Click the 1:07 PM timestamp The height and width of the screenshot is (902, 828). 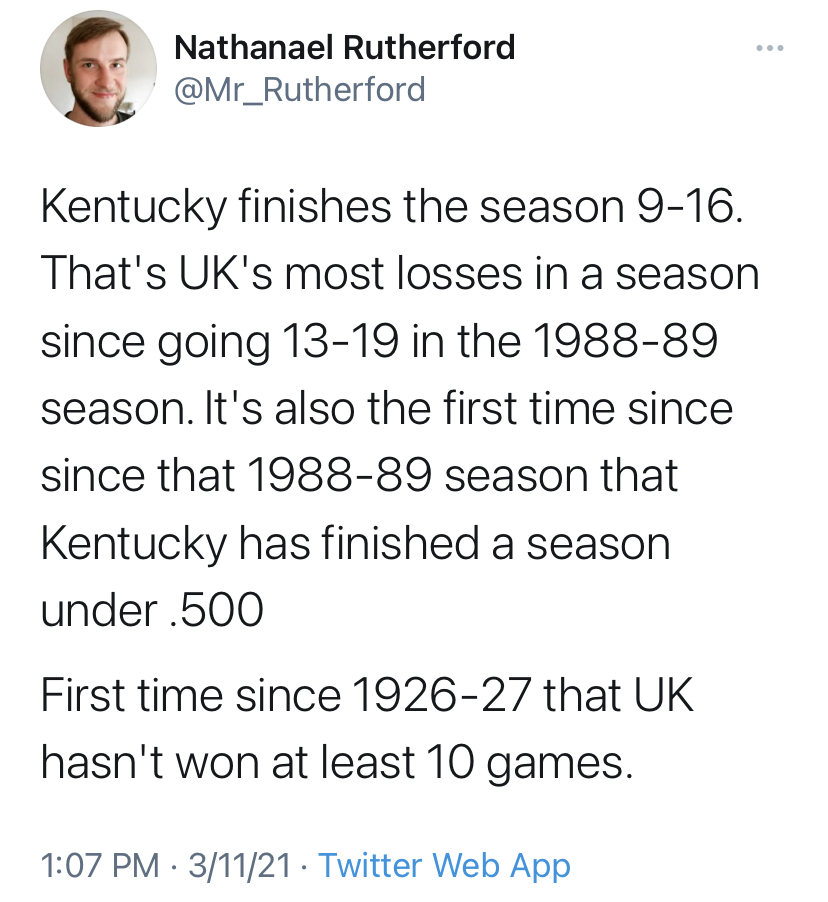[x=100, y=865]
